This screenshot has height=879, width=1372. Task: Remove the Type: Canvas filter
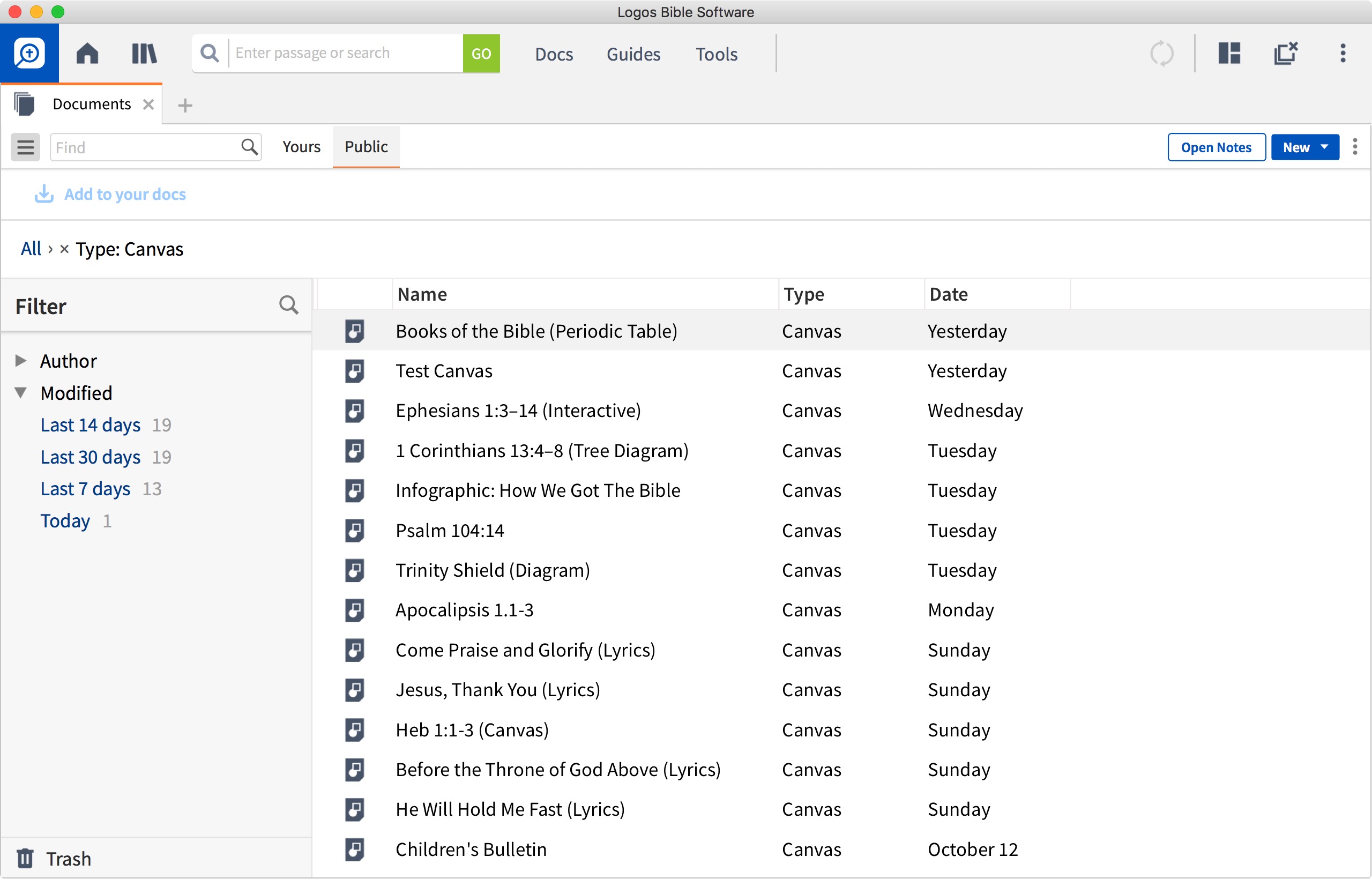tap(64, 249)
